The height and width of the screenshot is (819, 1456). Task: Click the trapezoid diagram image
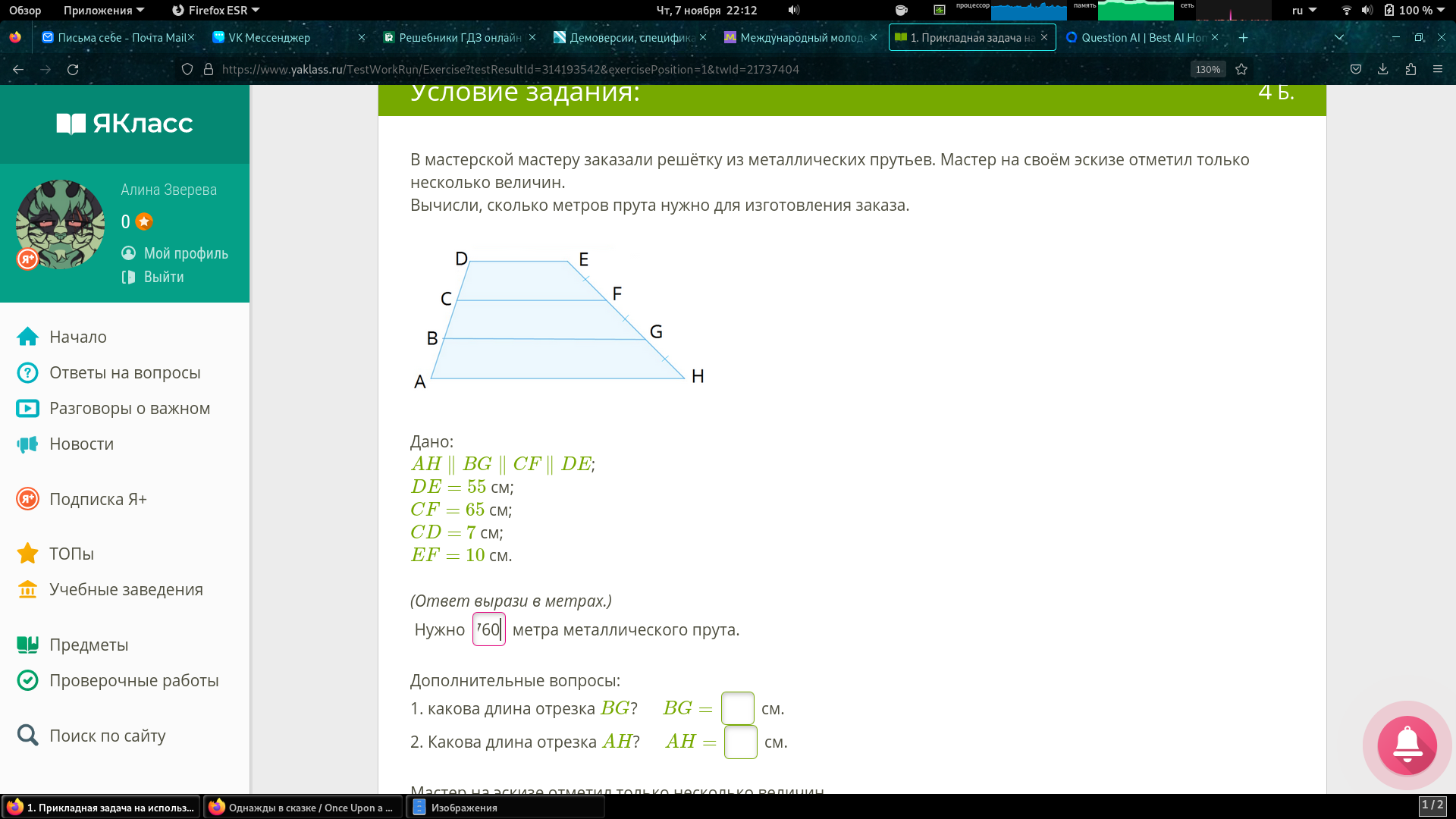click(559, 319)
